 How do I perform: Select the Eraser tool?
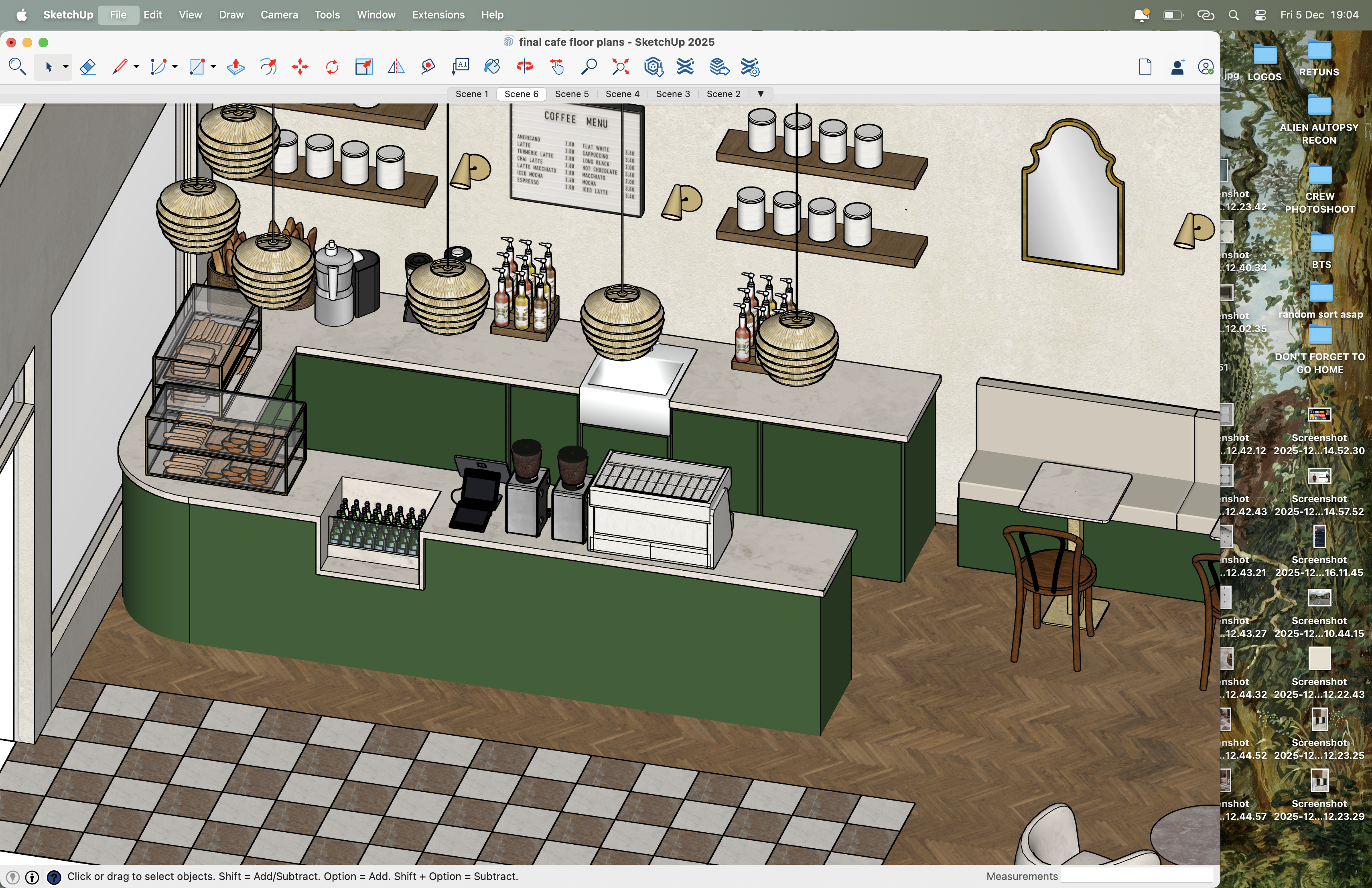(87, 67)
